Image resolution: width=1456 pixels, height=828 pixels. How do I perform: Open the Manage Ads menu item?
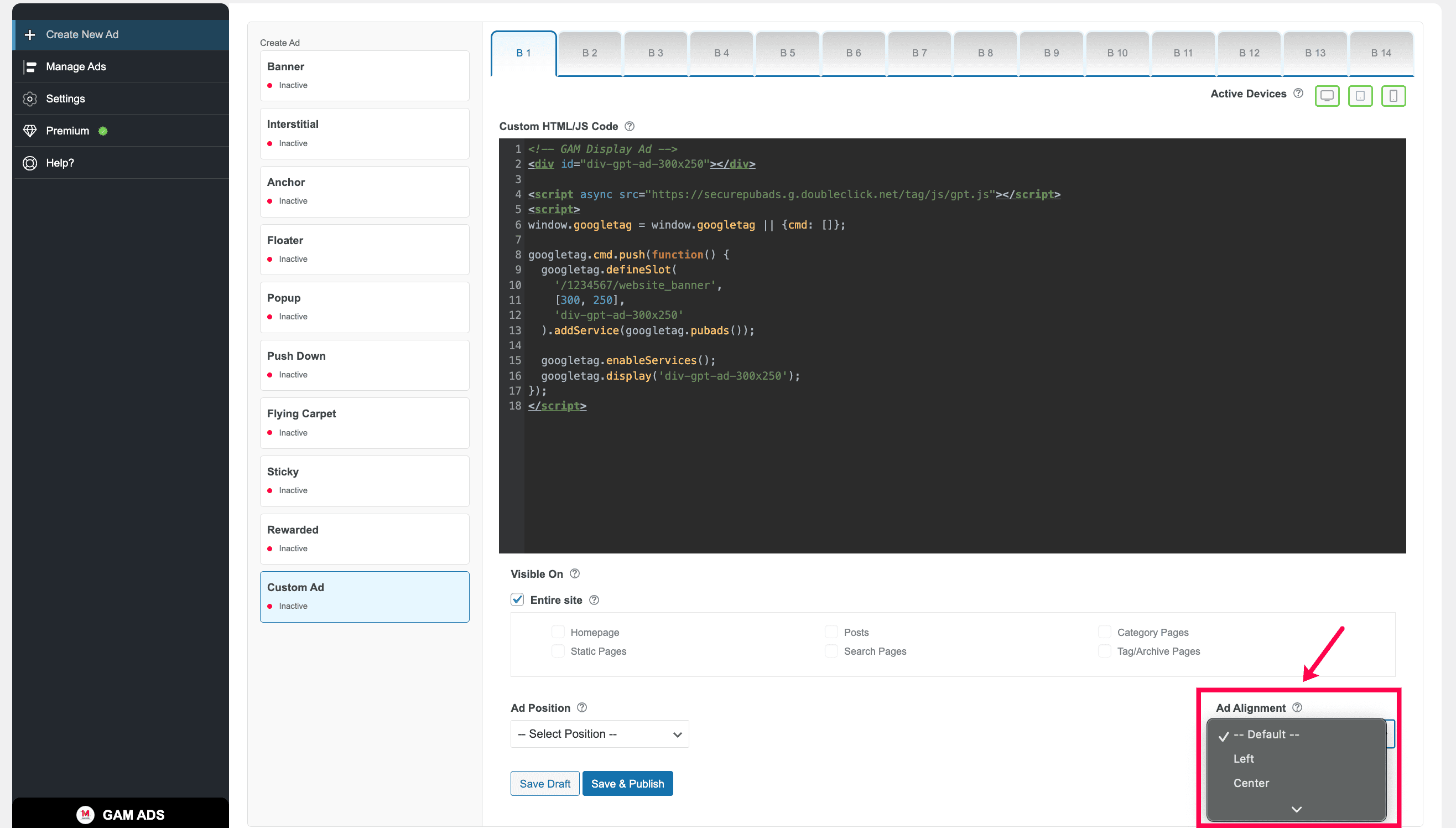(x=121, y=67)
